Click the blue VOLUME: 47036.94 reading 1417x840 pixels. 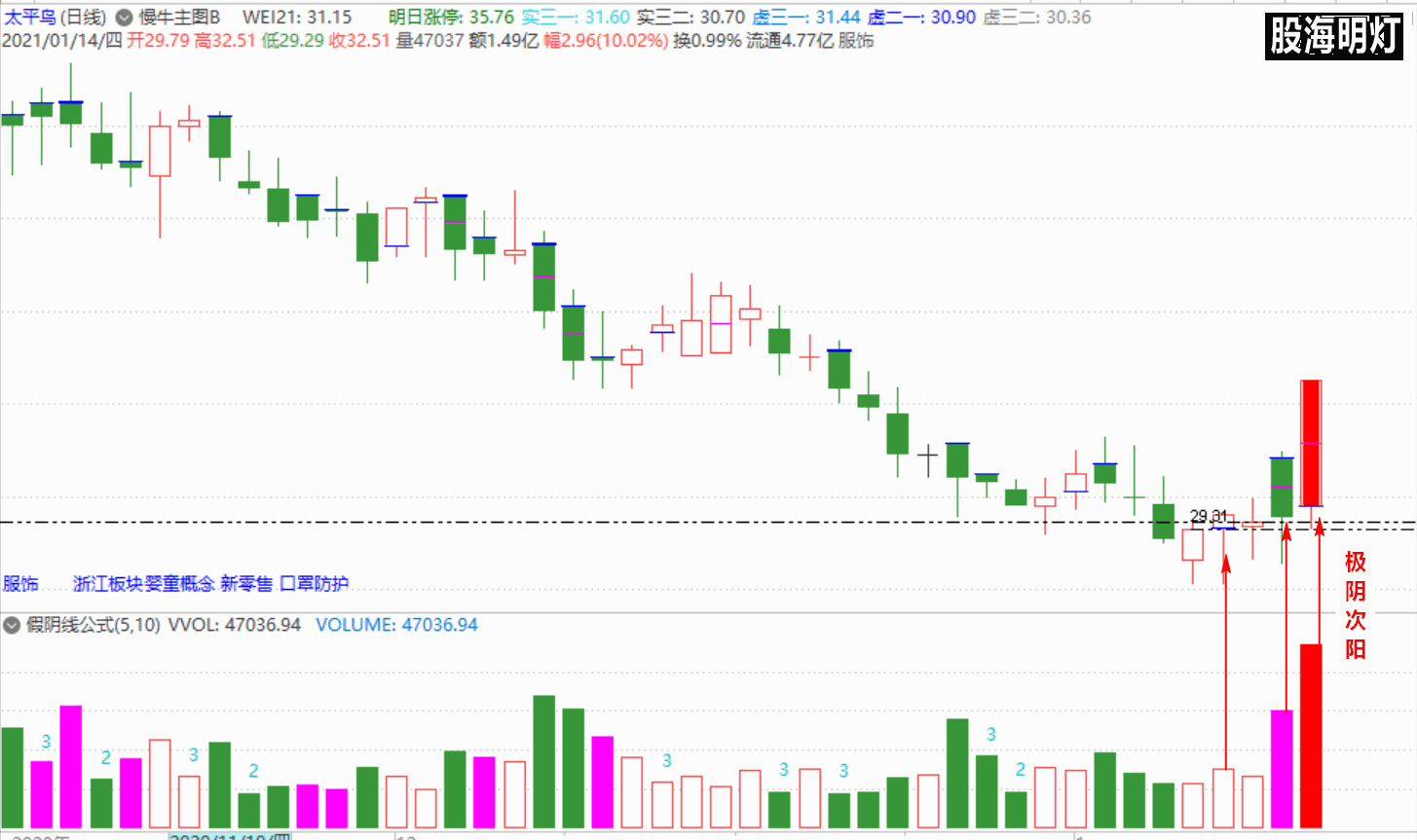[x=396, y=625]
